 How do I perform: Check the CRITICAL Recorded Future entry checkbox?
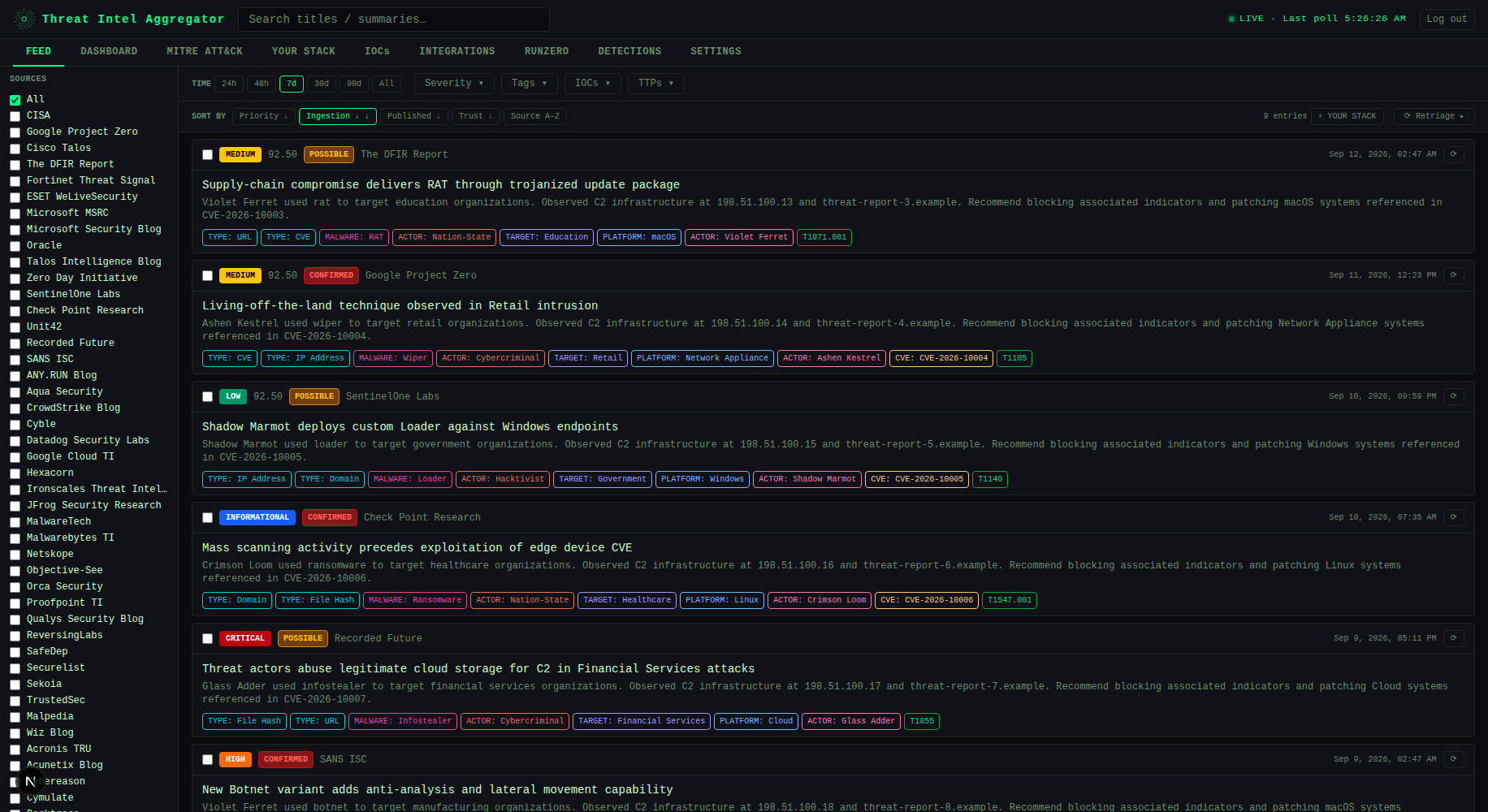[x=207, y=639]
